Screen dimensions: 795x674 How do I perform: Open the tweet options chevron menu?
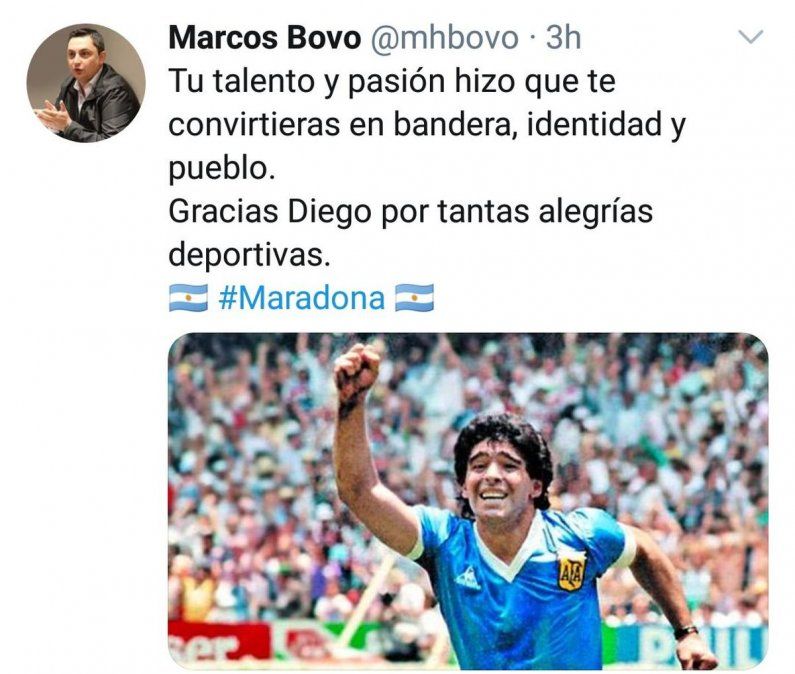[x=750, y=37]
